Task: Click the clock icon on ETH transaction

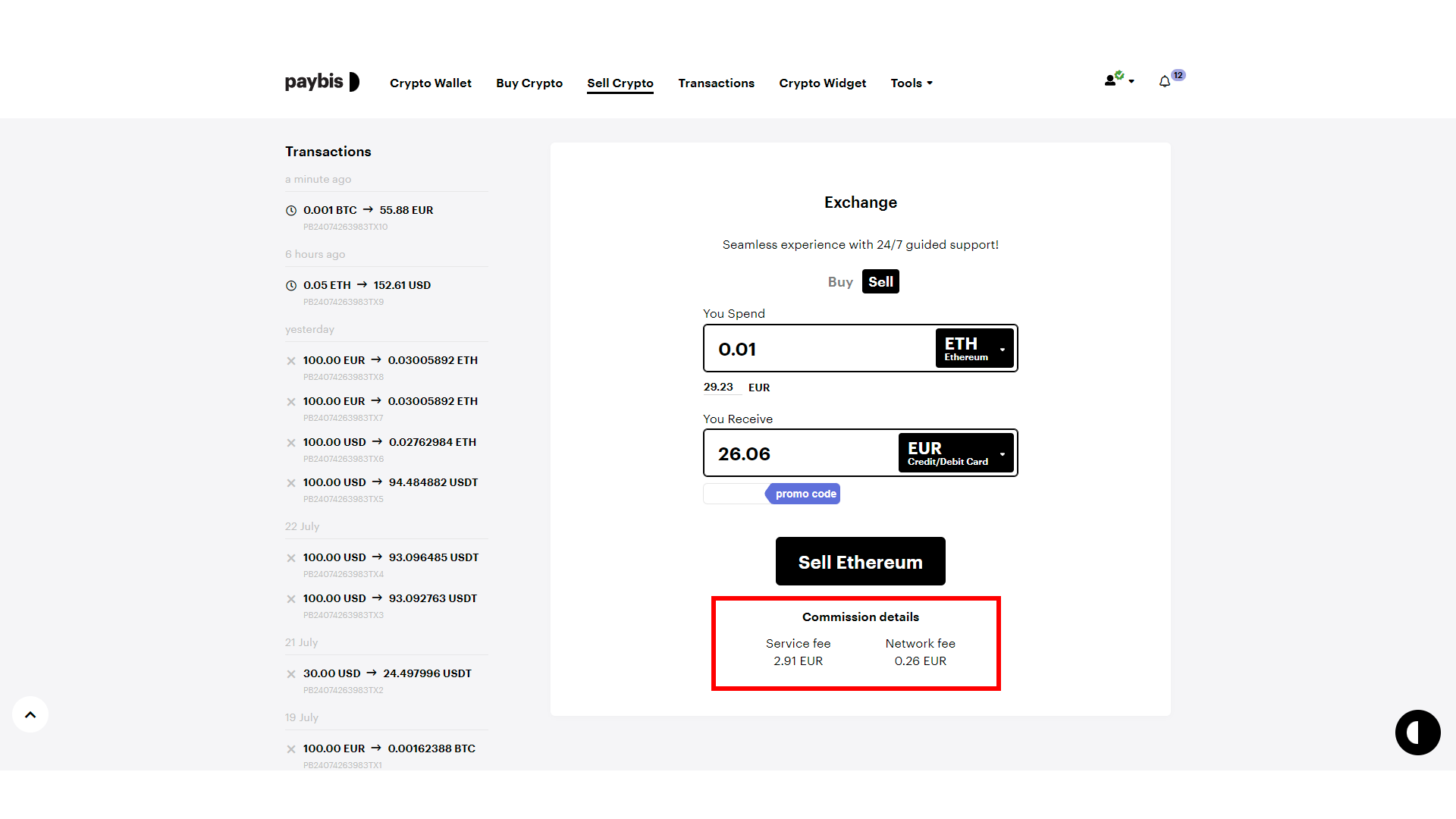Action: (291, 284)
